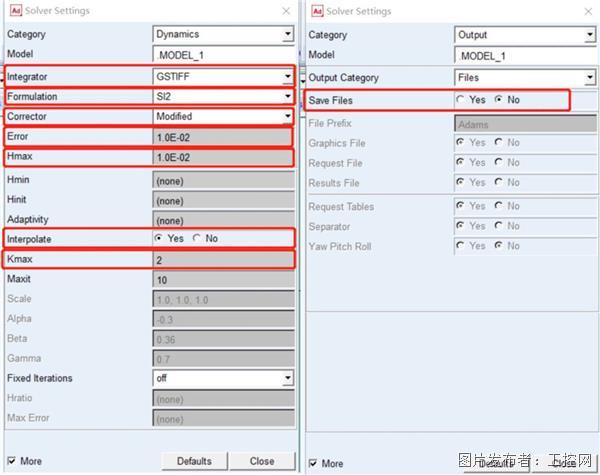Select No for Yaw Pitch Roll

(x=498, y=245)
